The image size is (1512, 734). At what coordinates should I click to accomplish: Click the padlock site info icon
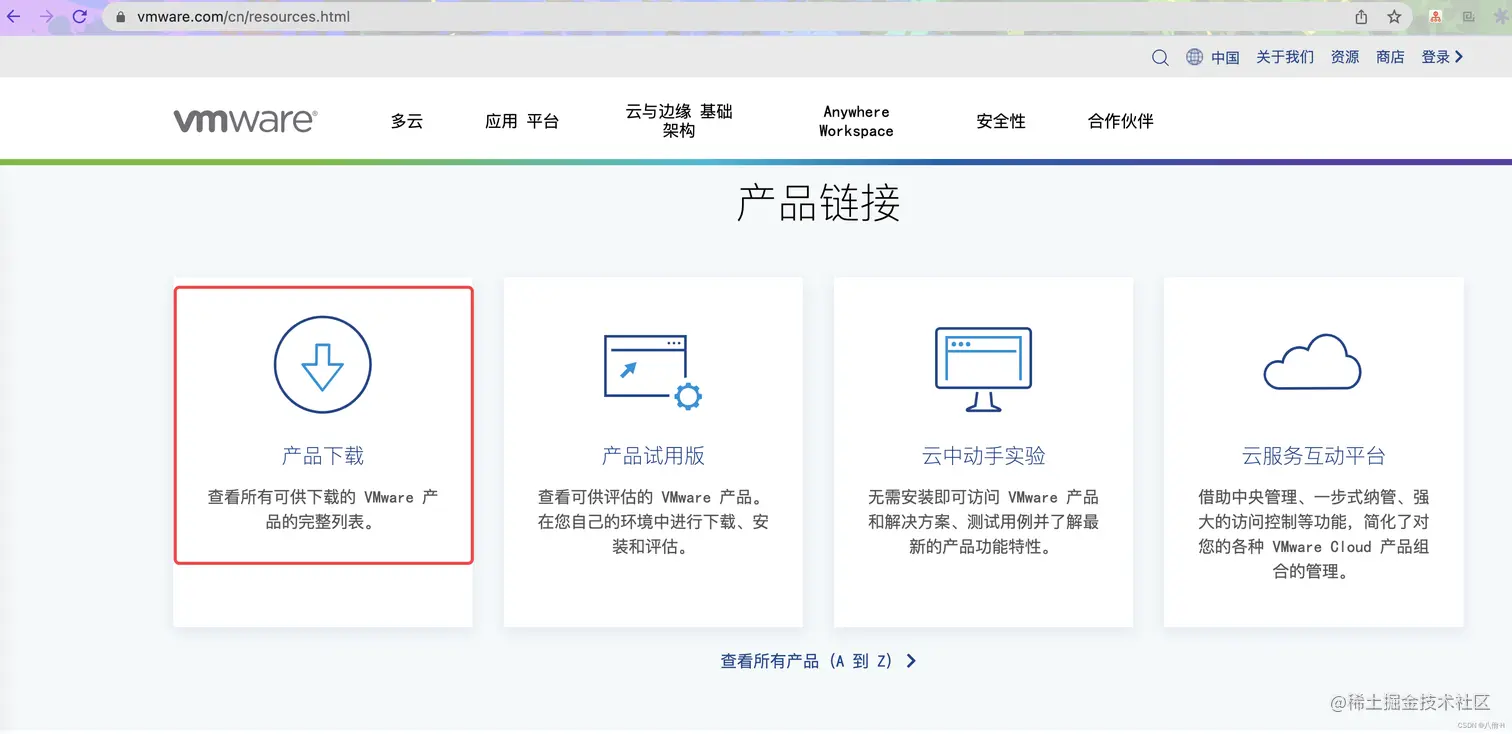[121, 17]
